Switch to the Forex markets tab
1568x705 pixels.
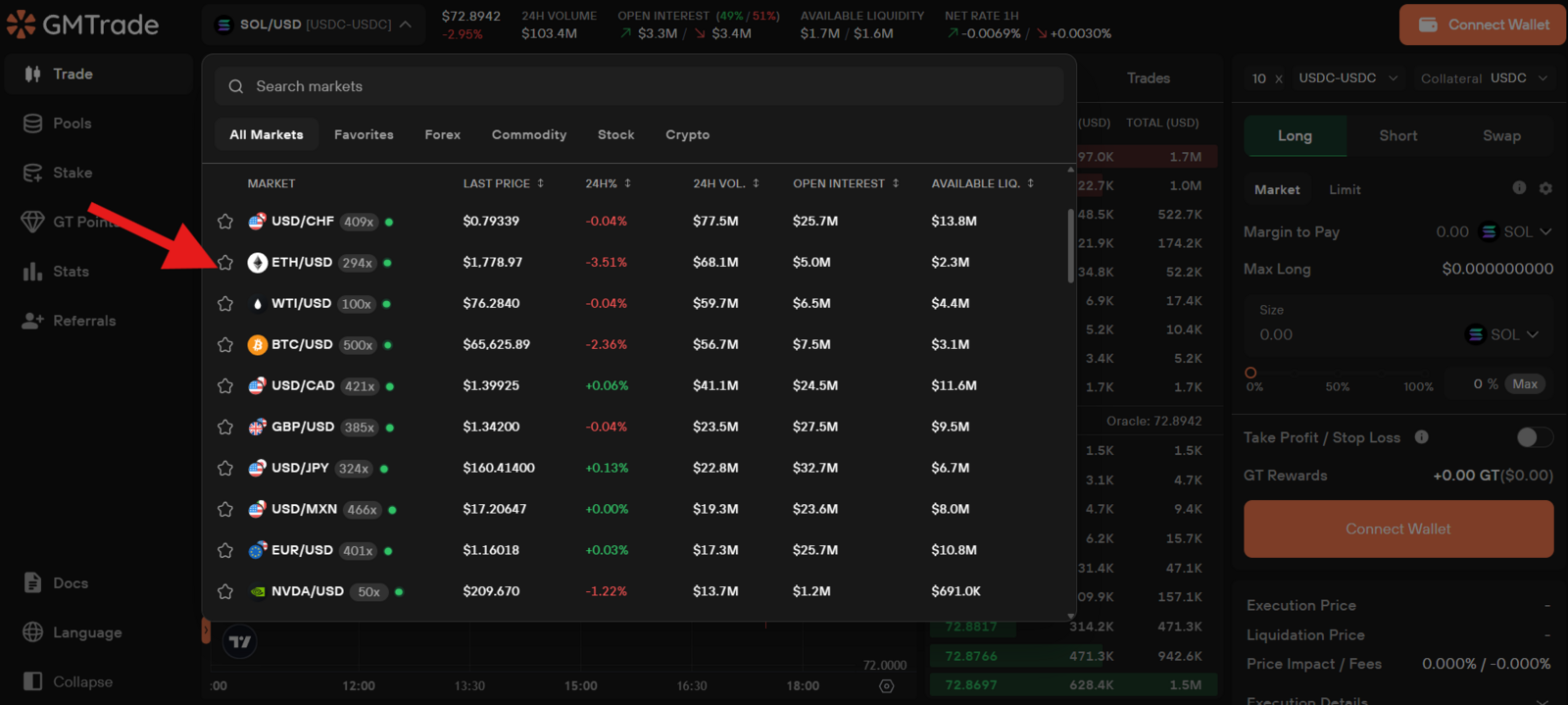[x=443, y=134]
